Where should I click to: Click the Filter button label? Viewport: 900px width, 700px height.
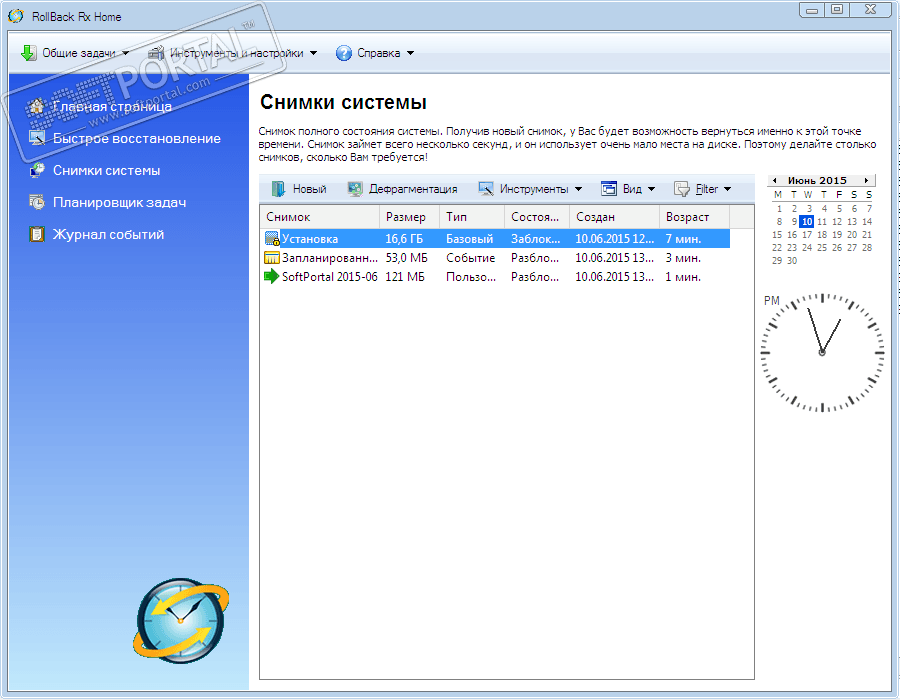point(707,189)
